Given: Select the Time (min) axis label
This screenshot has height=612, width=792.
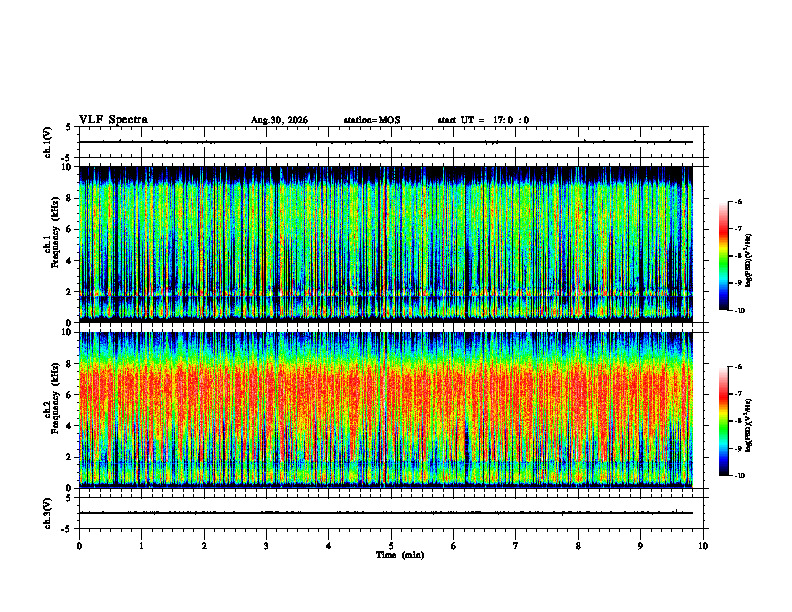Looking at the screenshot, I should point(400,555).
